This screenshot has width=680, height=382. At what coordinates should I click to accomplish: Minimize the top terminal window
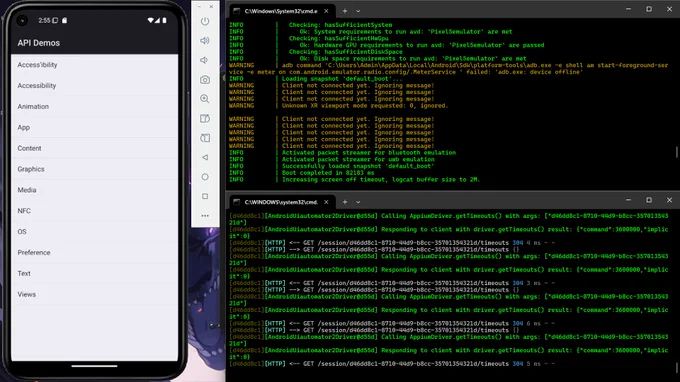[628, 9]
